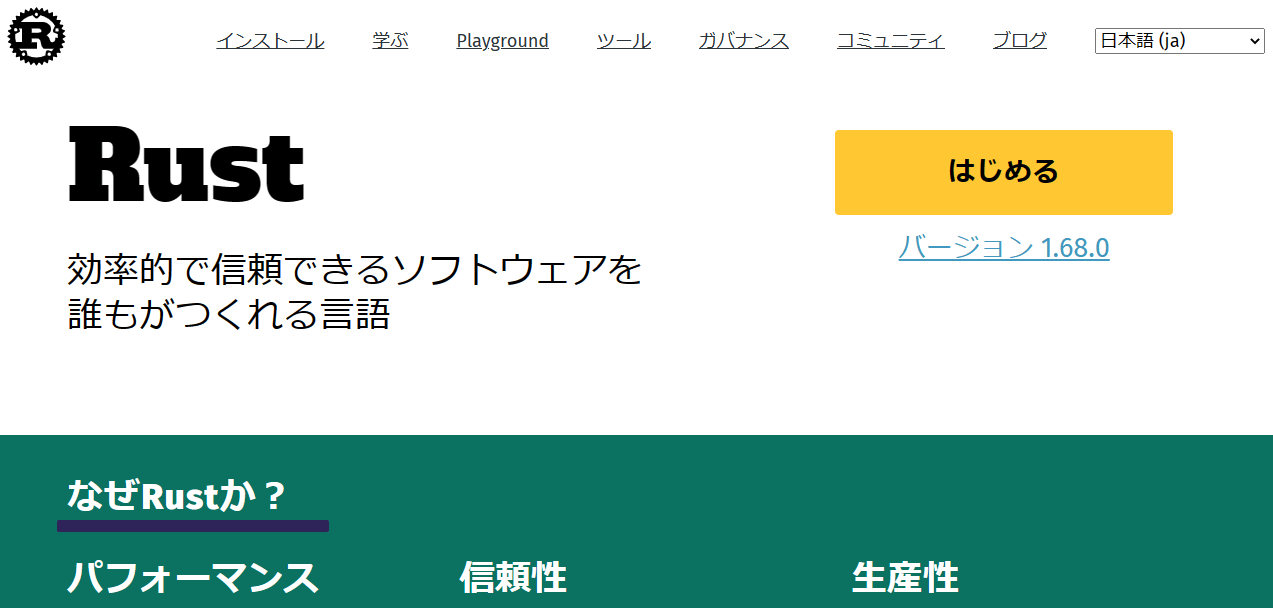Screen dimensions: 1273x608
Task: Click the なぜRustか？ heading
Action: pos(177,495)
